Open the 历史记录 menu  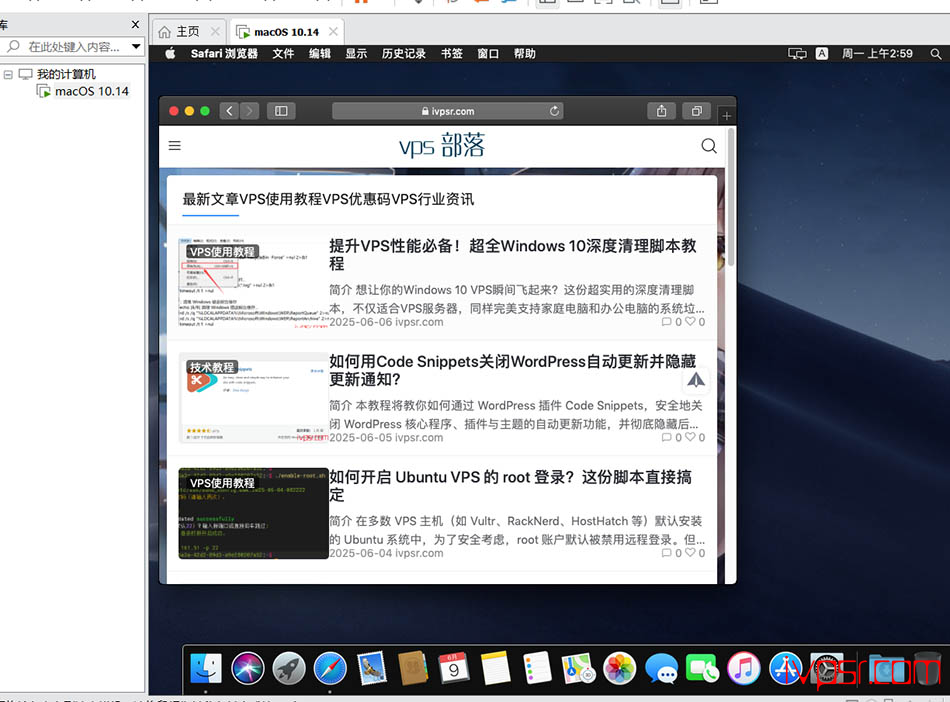[x=404, y=54]
